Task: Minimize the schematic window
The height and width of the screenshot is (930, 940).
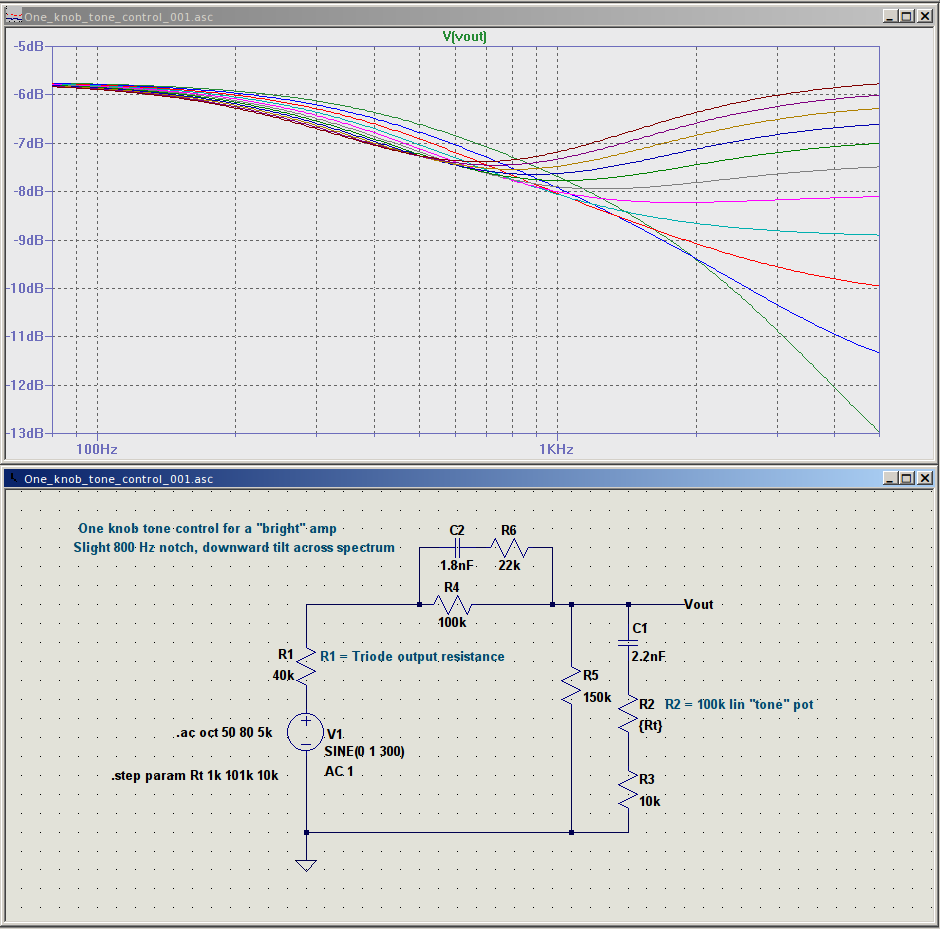Action: (x=890, y=478)
